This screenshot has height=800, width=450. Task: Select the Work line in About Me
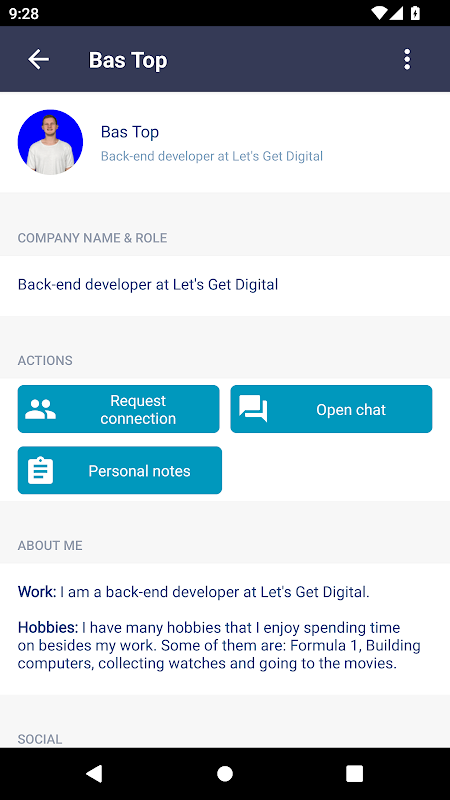pos(193,592)
